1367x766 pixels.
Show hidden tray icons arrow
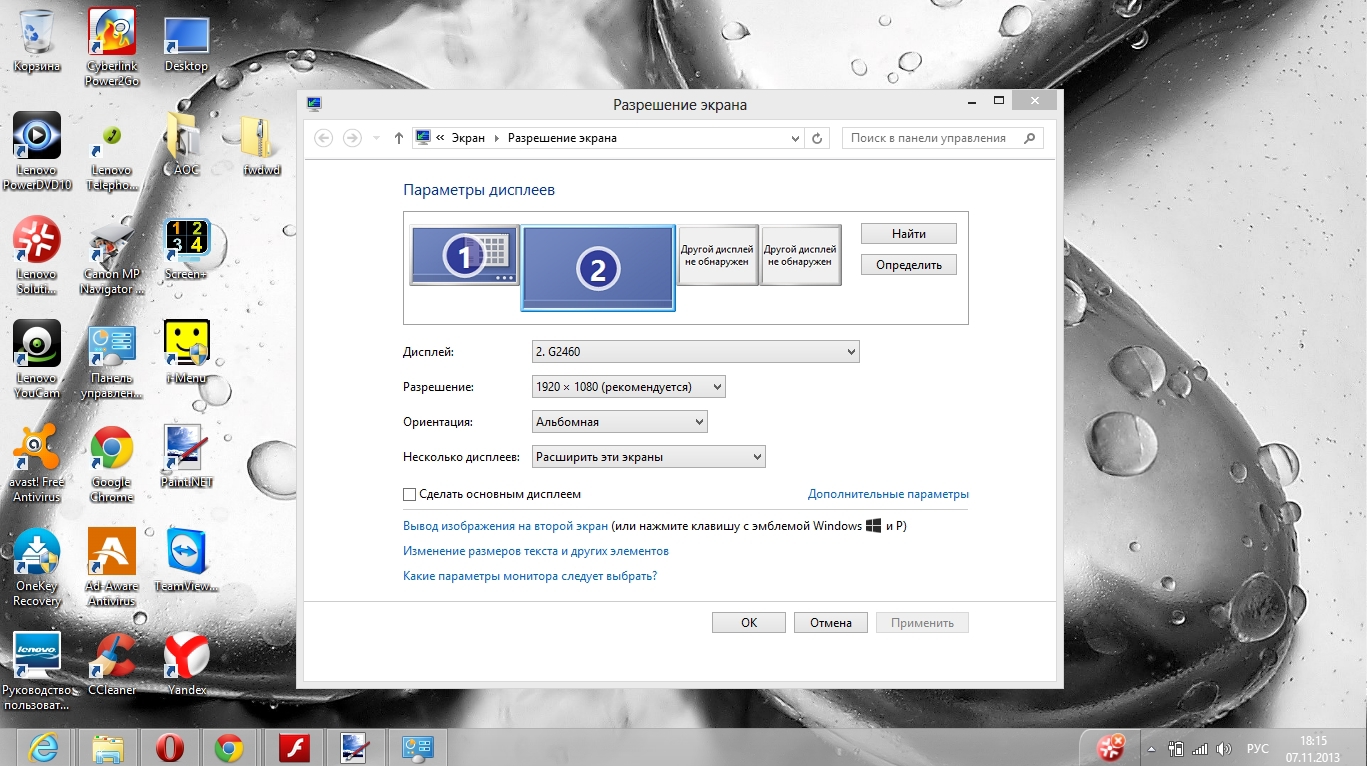(x=1152, y=749)
